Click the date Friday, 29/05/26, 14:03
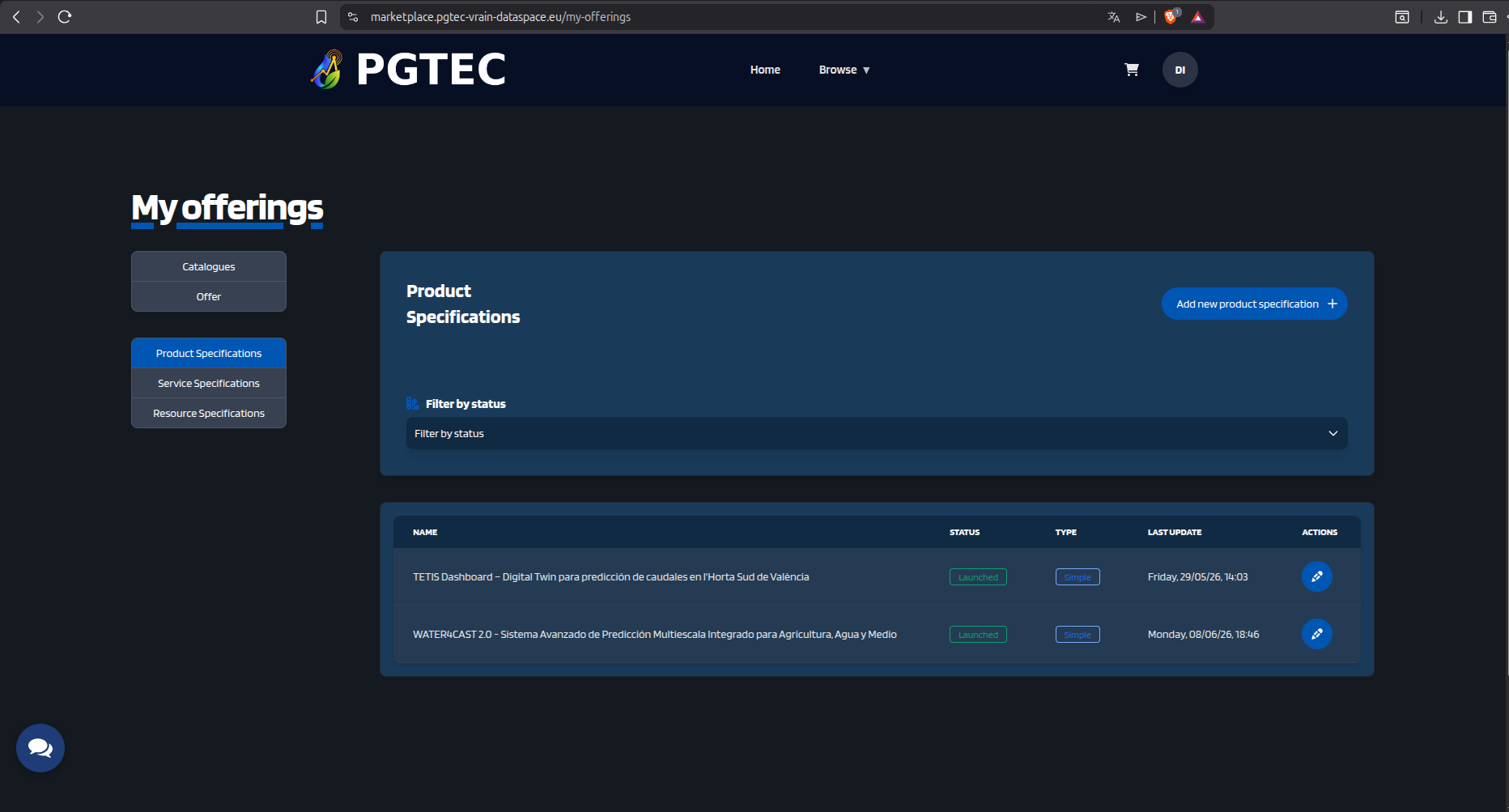The image size is (1509, 812). pos(1198,577)
